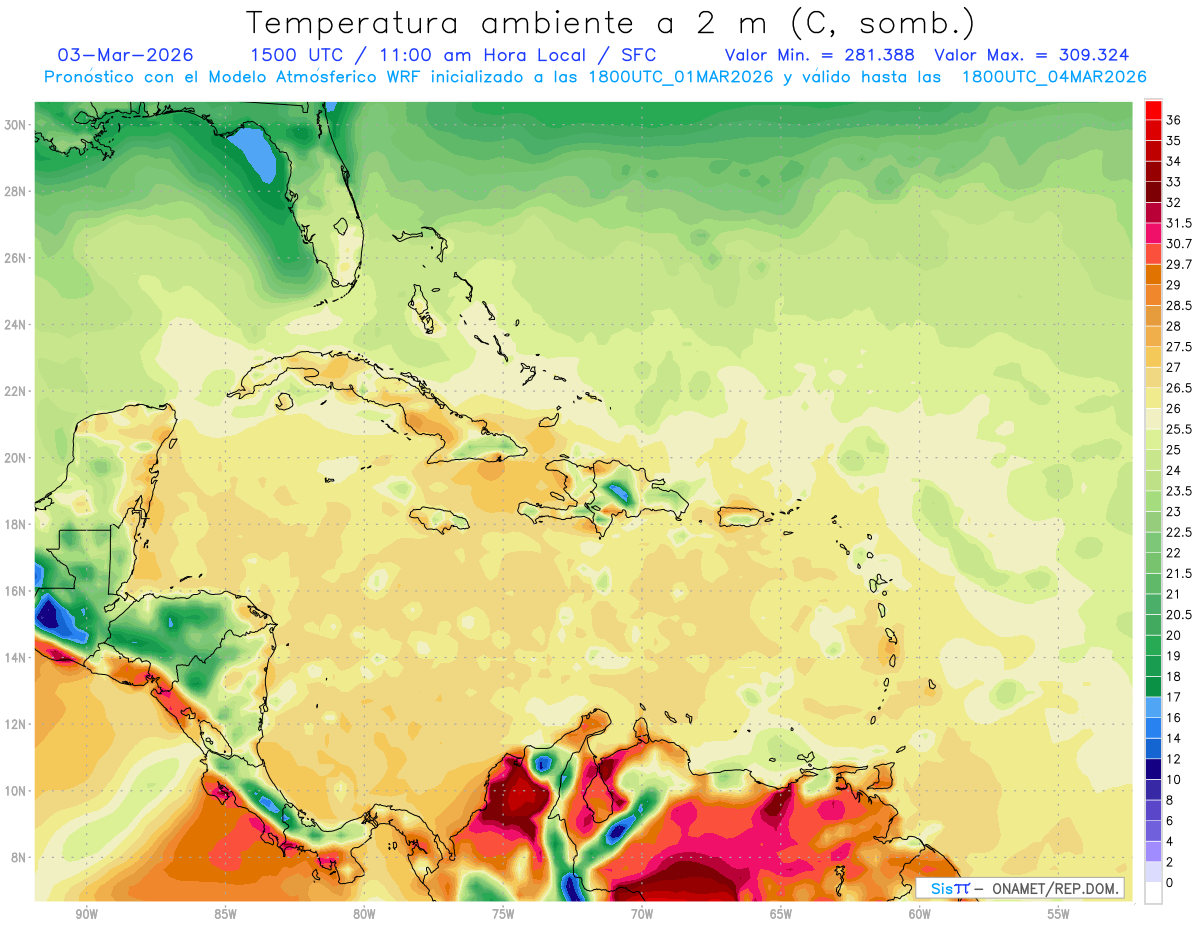Click the '85W' longitude label
The height and width of the screenshot is (927, 1200).
(225, 914)
